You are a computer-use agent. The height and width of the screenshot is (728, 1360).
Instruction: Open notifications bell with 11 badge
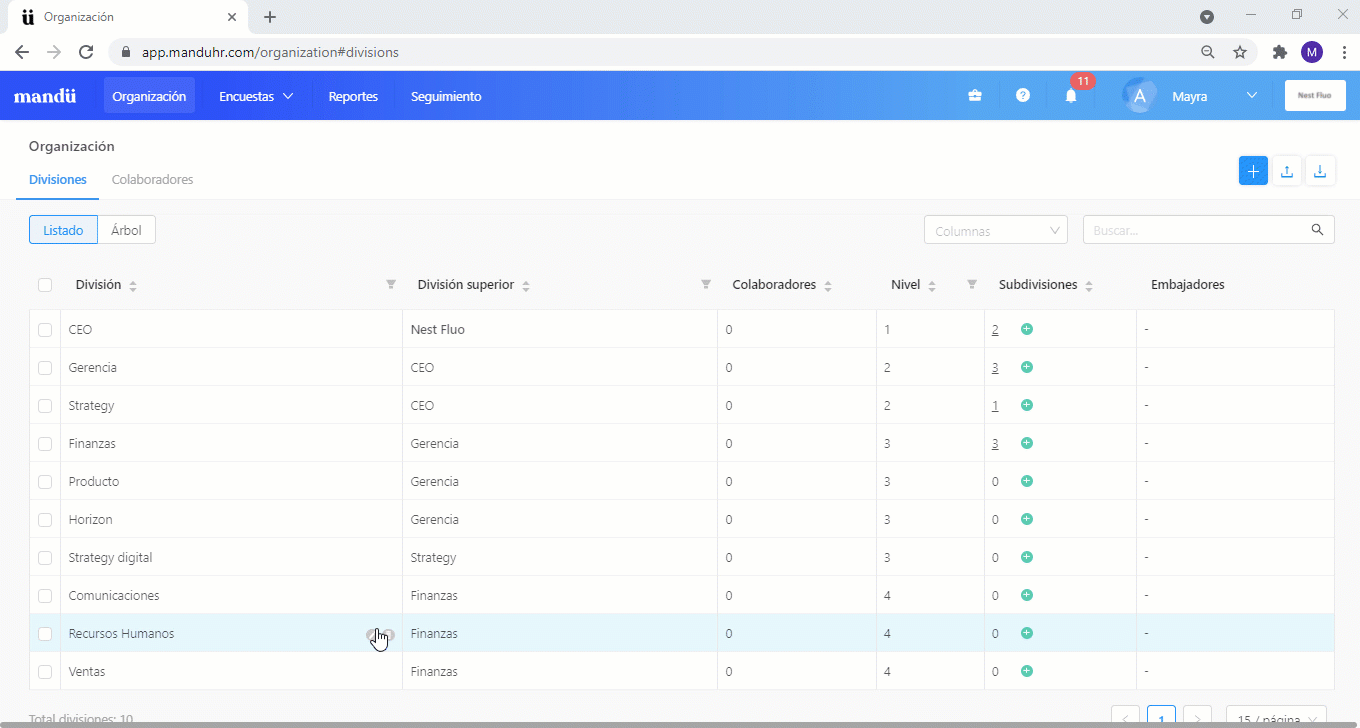click(x=1071, y=96)
